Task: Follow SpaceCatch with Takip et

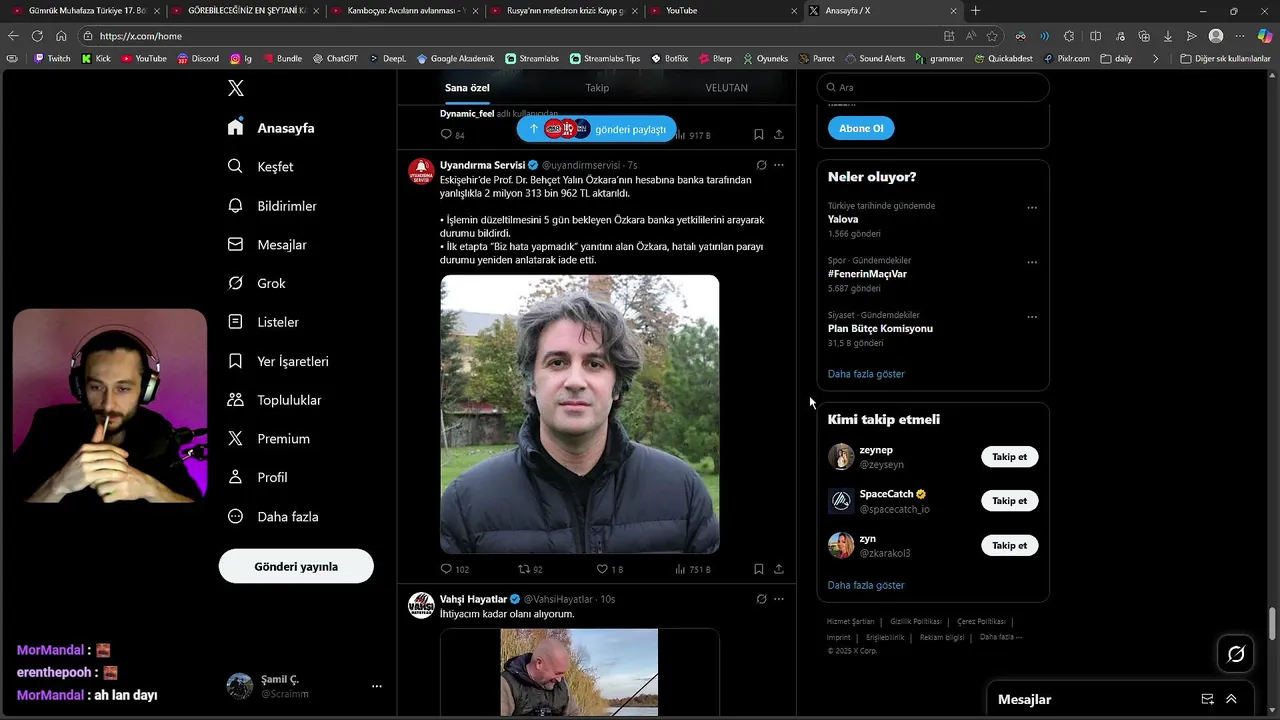Action: pos(1009,501)
